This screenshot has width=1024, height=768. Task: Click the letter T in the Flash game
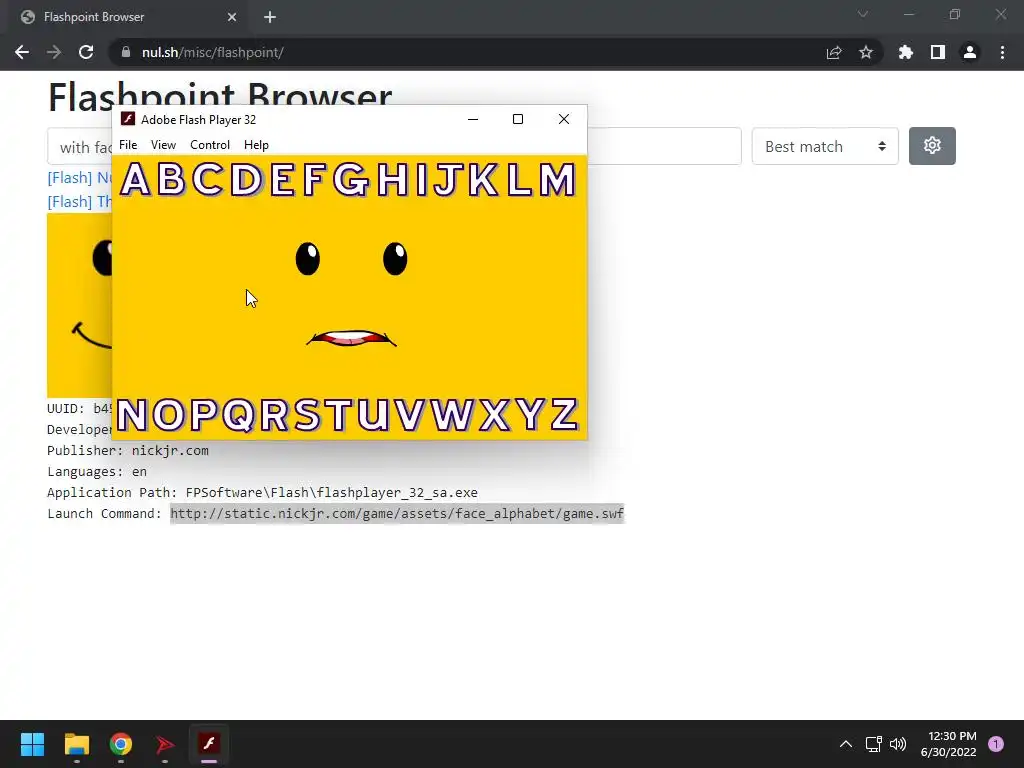[x=338, y=415]
